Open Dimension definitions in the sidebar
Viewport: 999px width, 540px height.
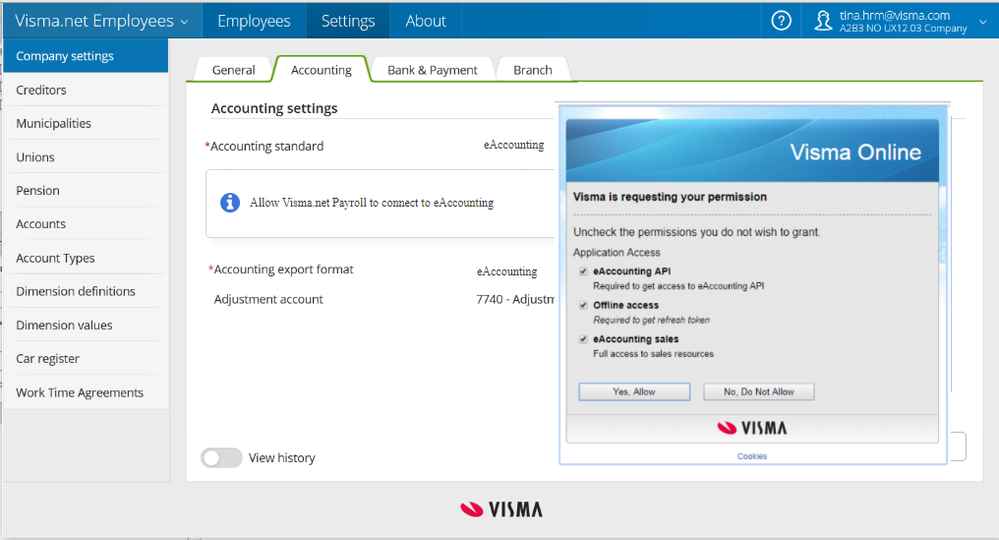click(86, 291)
